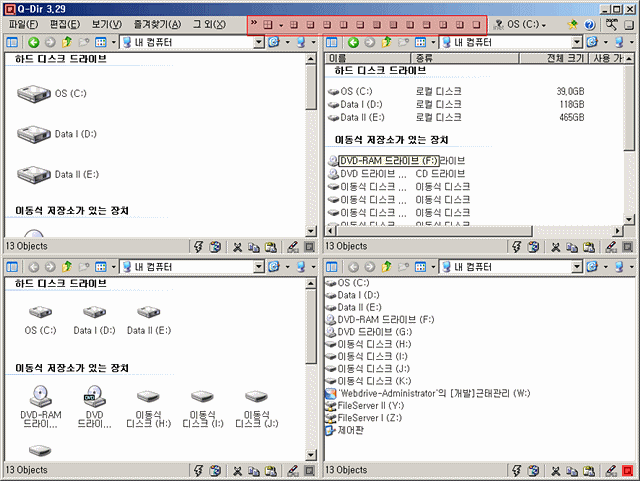Click the lightning icon in top-left pane status bar
The width and height of the screenshot is (640, 481).
199,246
